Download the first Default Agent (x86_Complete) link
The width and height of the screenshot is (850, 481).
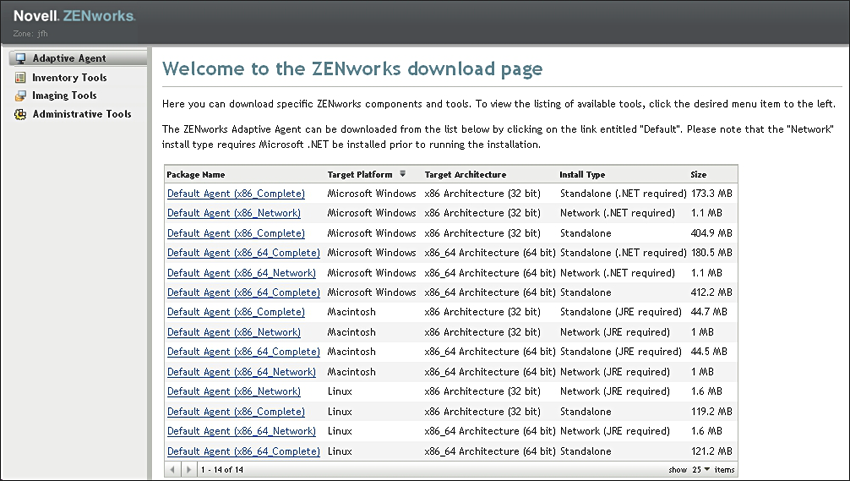[x=235, y=193]
